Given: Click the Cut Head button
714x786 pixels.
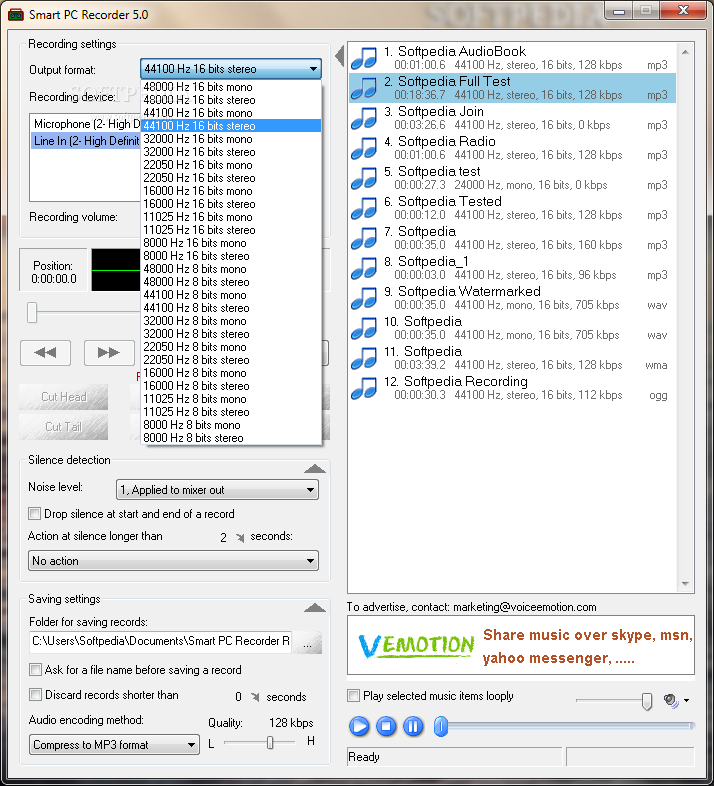Looking at the screenshot, I should click(64, 397).
